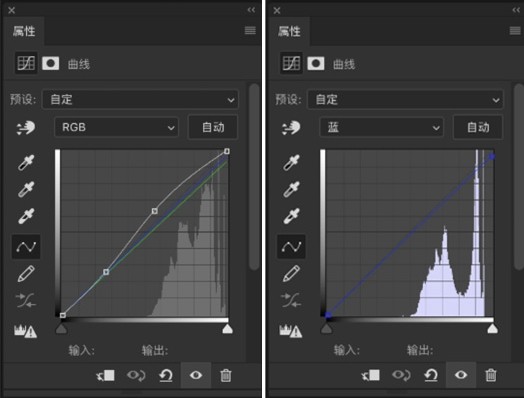Click the white point slider under blue curve
This screenshot has height=398, width=524.
[492, 329]
